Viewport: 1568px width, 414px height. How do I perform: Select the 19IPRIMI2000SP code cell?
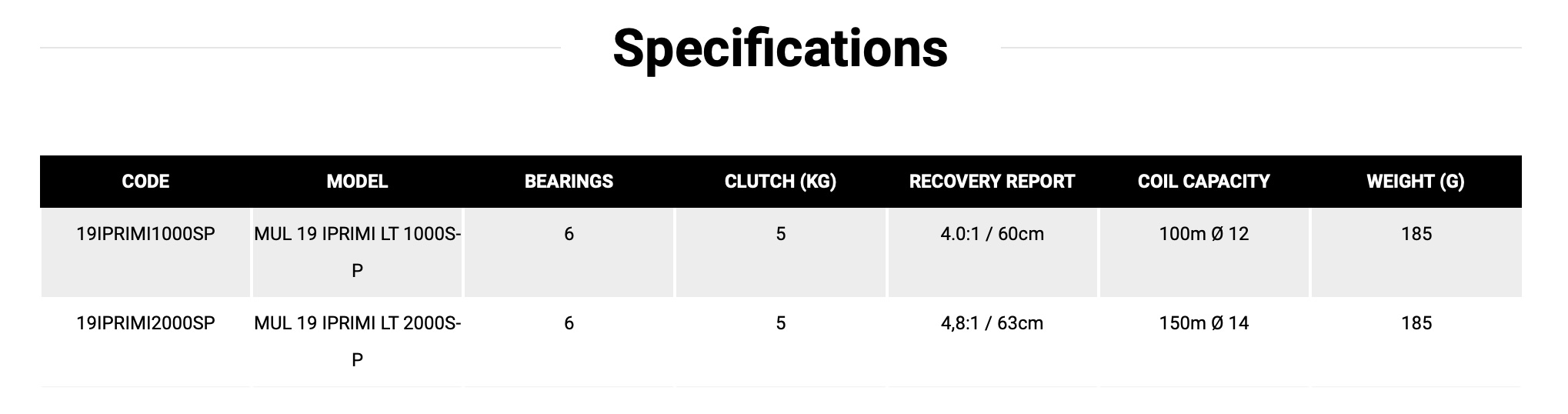point(145,323)
